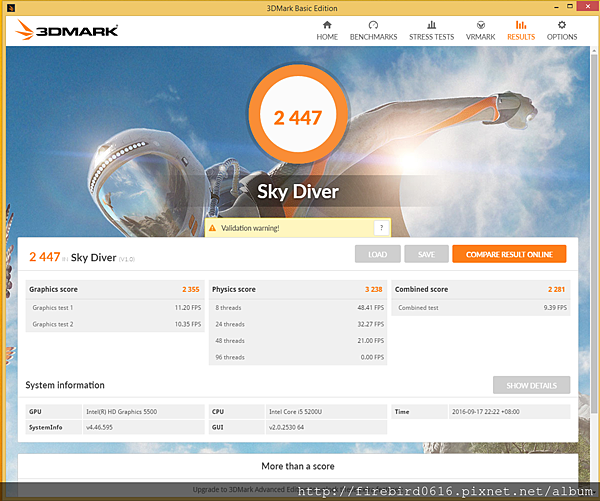
Task: Click the SAVE button
Action: [x=426, y=254]
